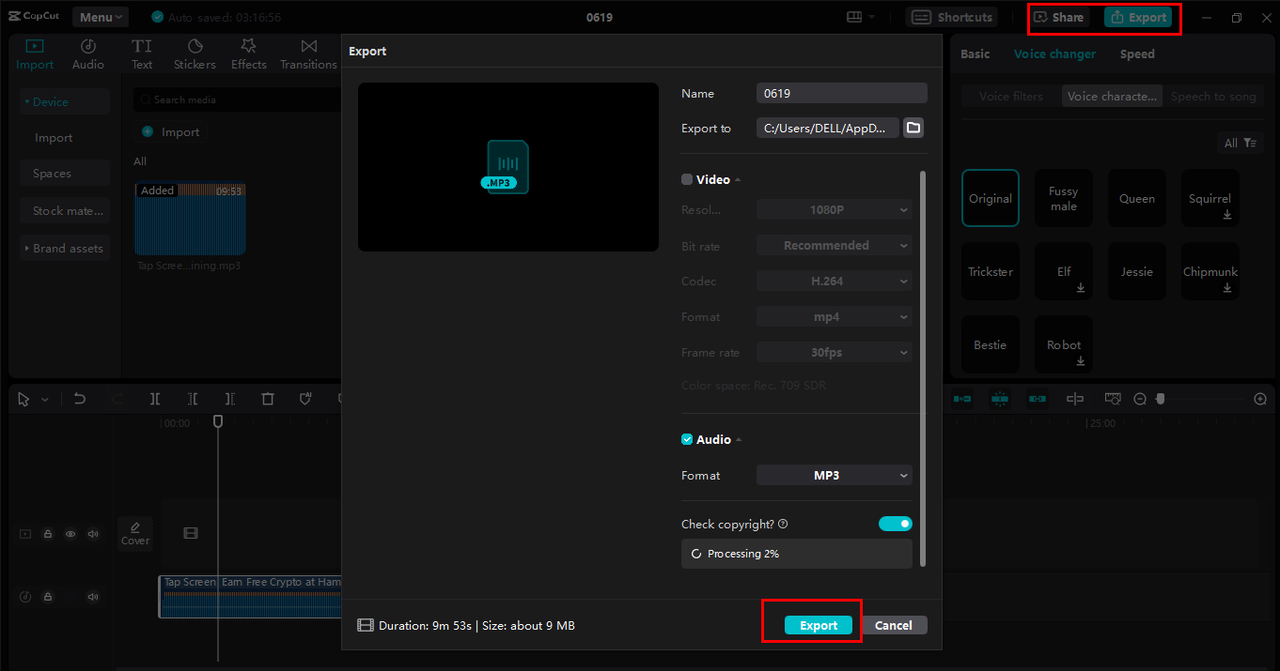Click the auto snapping icon
Image resolution: width=1280 pixels, height=671 pixels.
(x=1000, y=399)
